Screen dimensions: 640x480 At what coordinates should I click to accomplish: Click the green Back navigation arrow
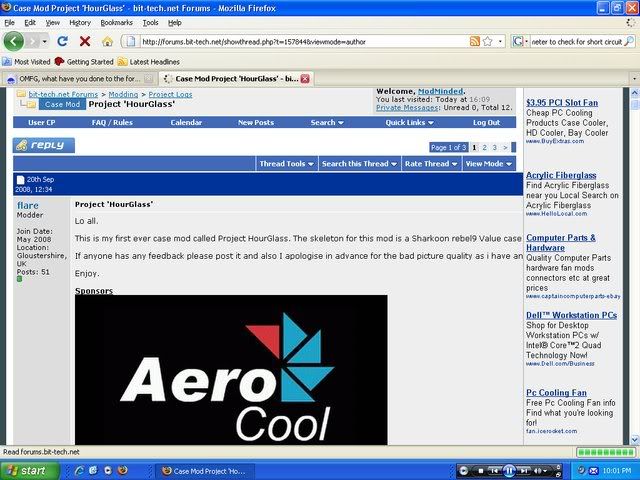(13, 41)
